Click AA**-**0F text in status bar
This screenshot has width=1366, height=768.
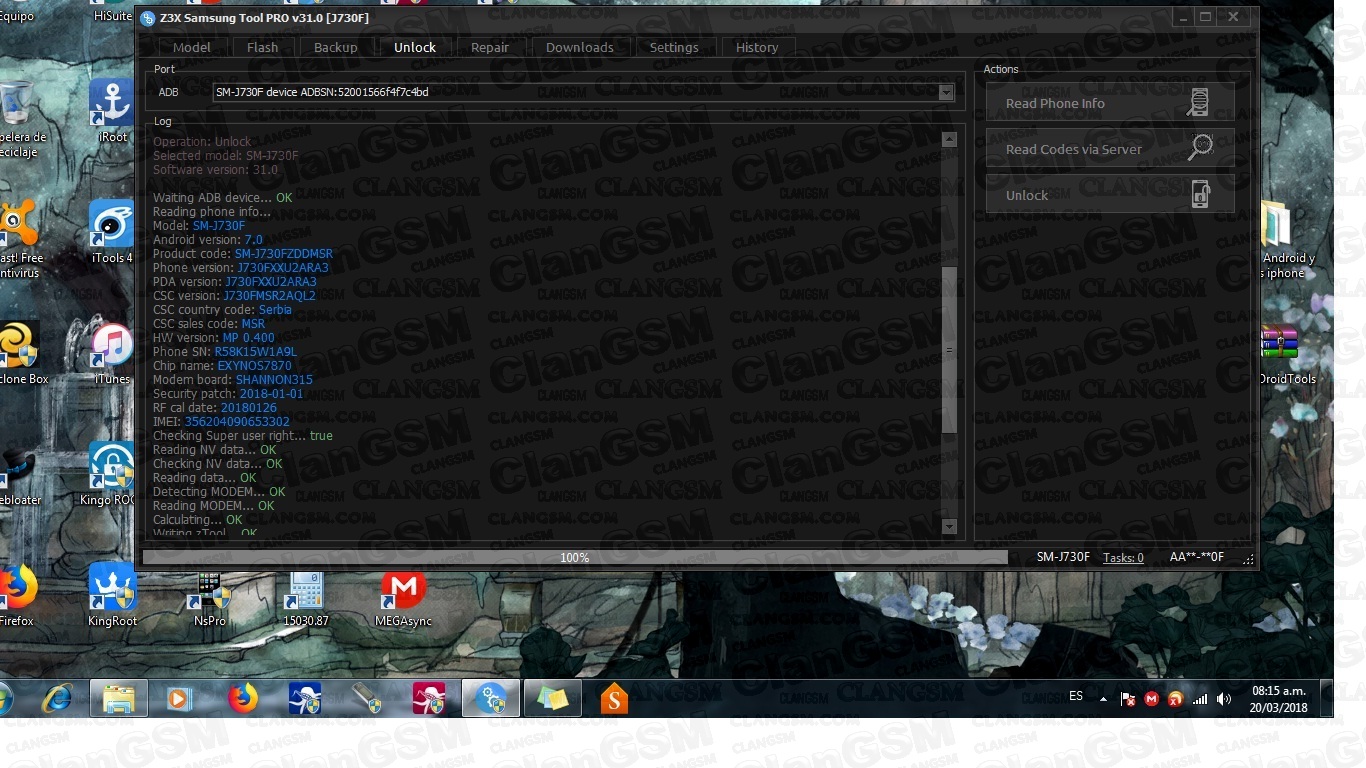click(x=1196, y=557)
